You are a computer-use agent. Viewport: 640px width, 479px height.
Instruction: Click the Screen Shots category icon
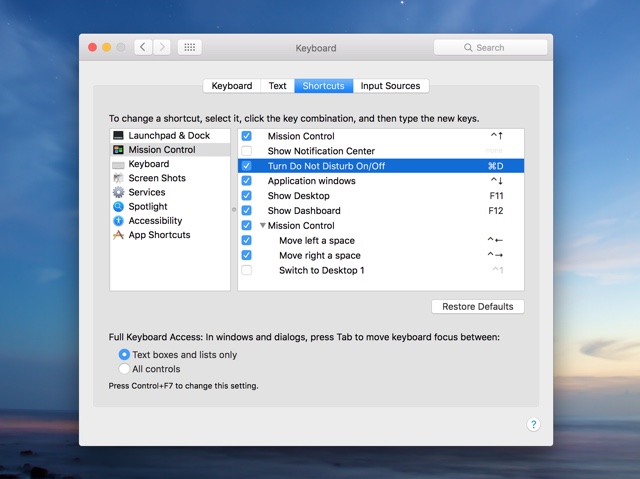118,178
